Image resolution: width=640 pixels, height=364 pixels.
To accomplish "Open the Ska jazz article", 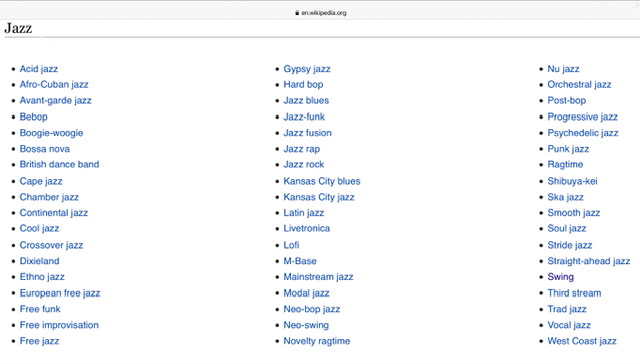I will 565,197.
